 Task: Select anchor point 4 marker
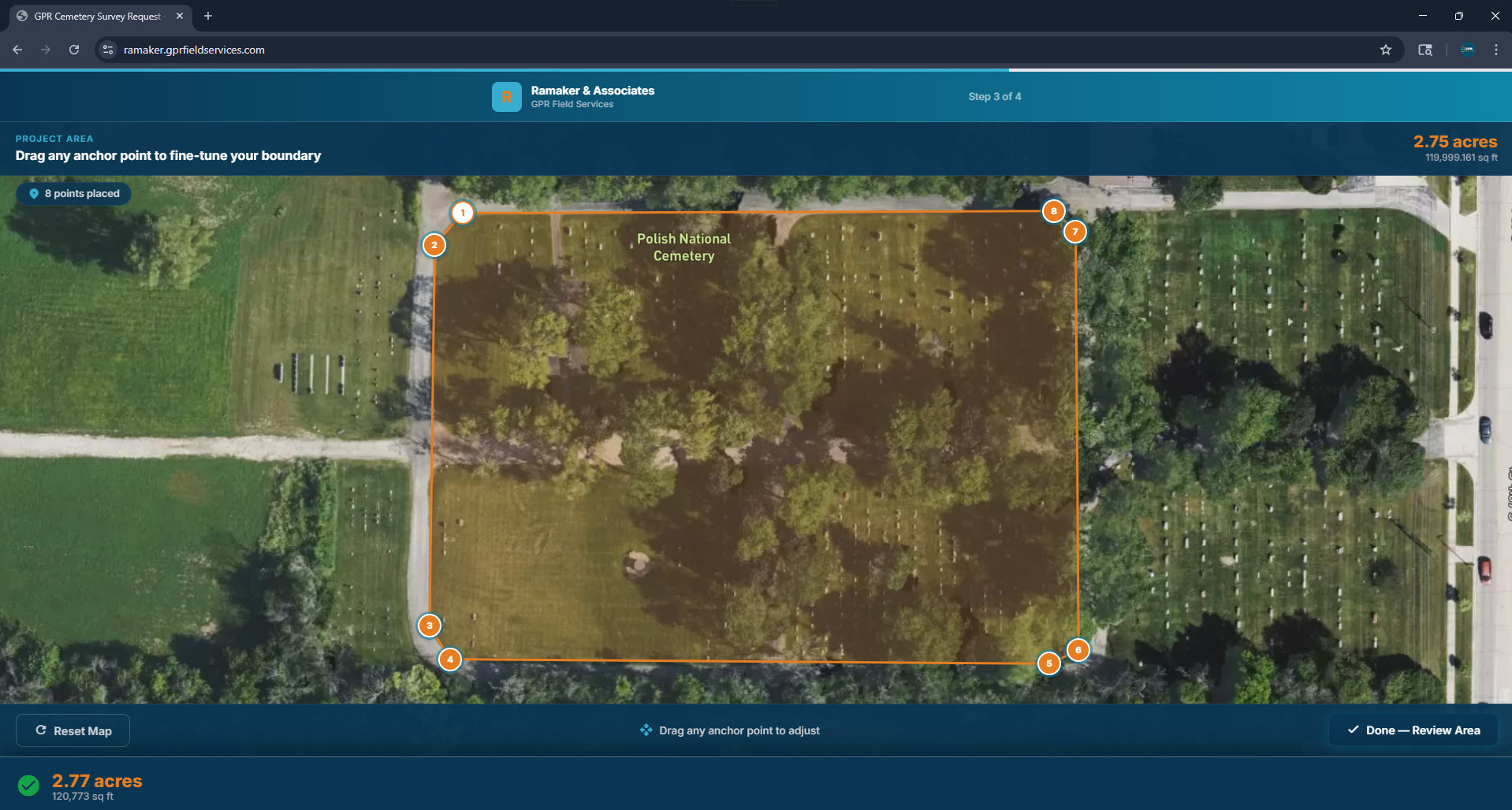[x=450, y=660]
